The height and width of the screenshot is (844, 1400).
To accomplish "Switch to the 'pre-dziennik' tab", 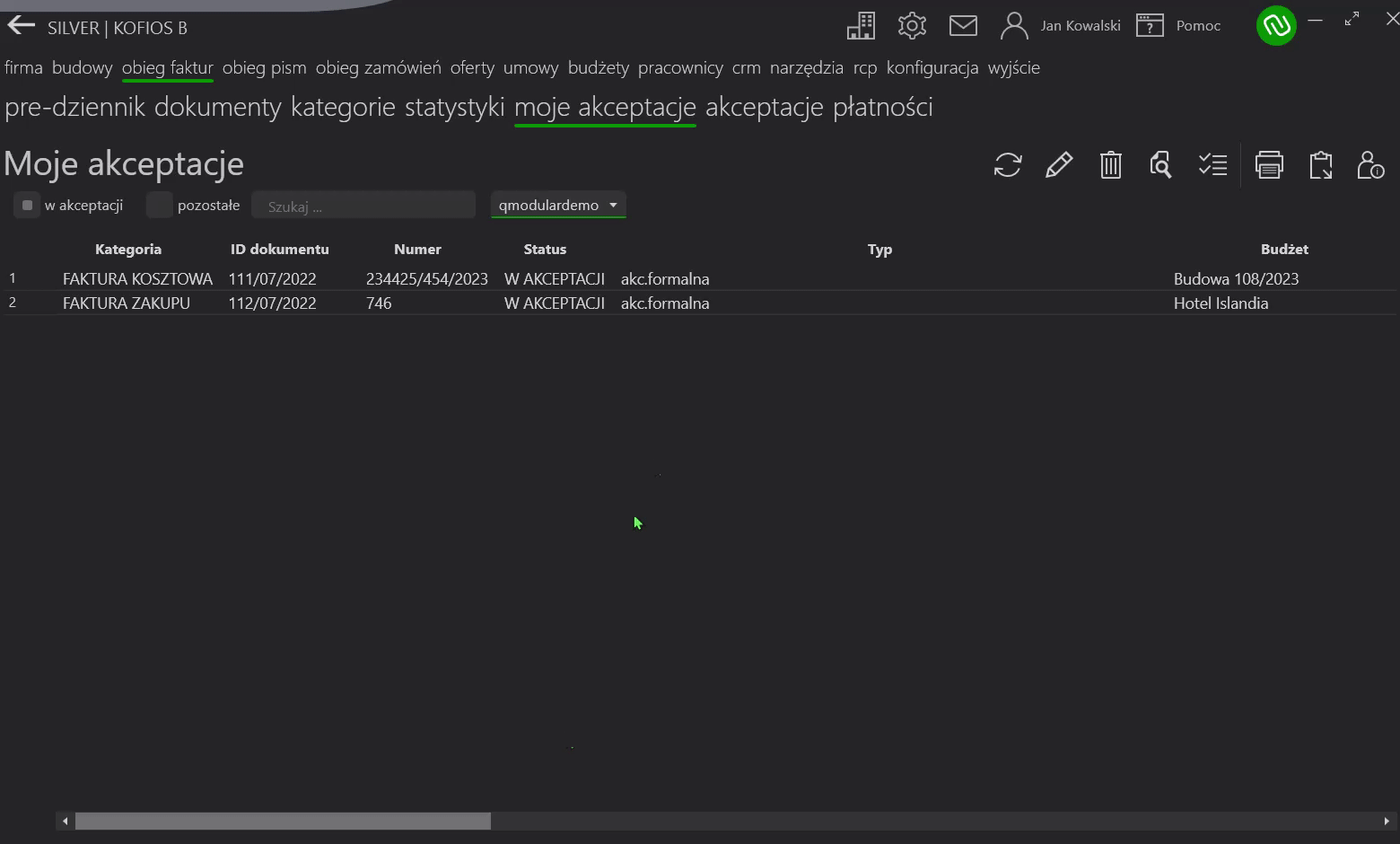I will pos(74,107).
